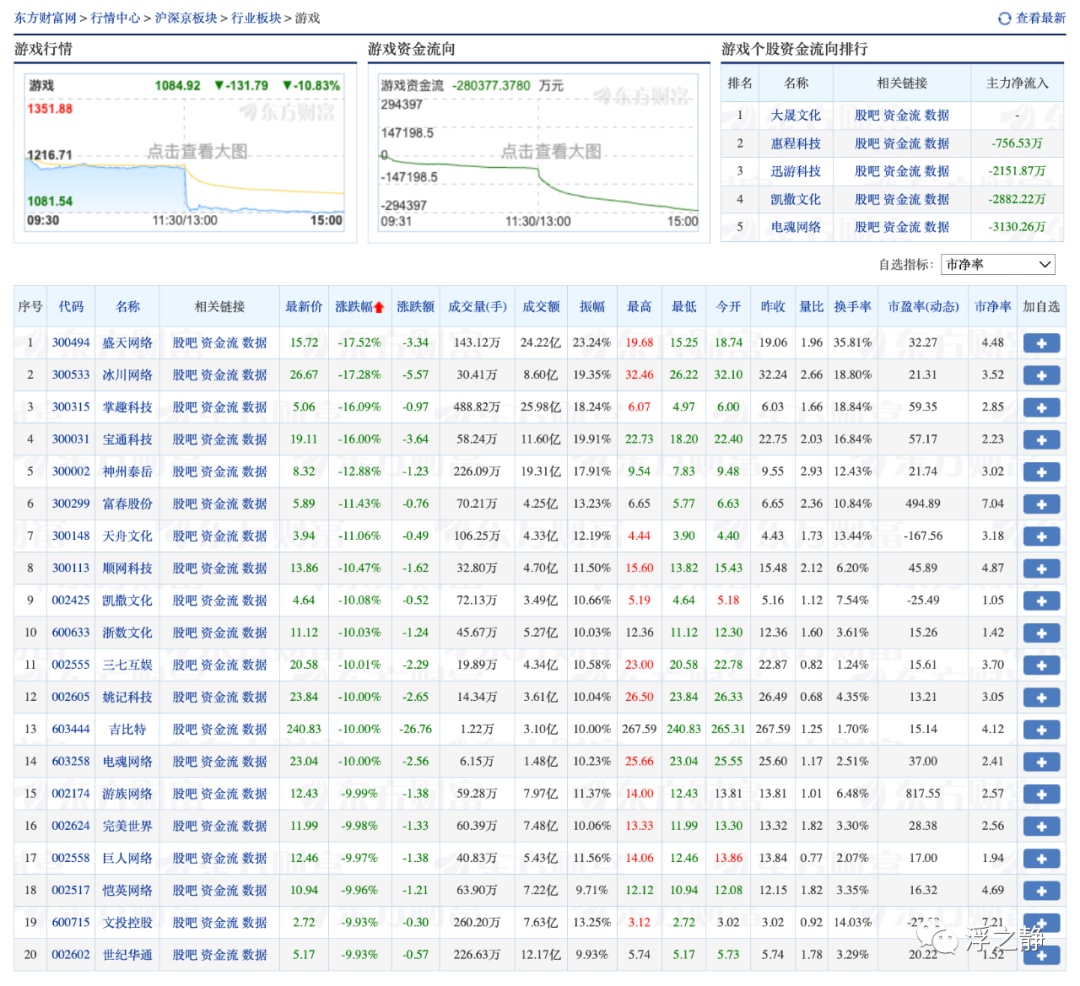Add 浙数文化 to watchlist with plus button
The image size is (1080, 986).
(x=1041, y=633)
